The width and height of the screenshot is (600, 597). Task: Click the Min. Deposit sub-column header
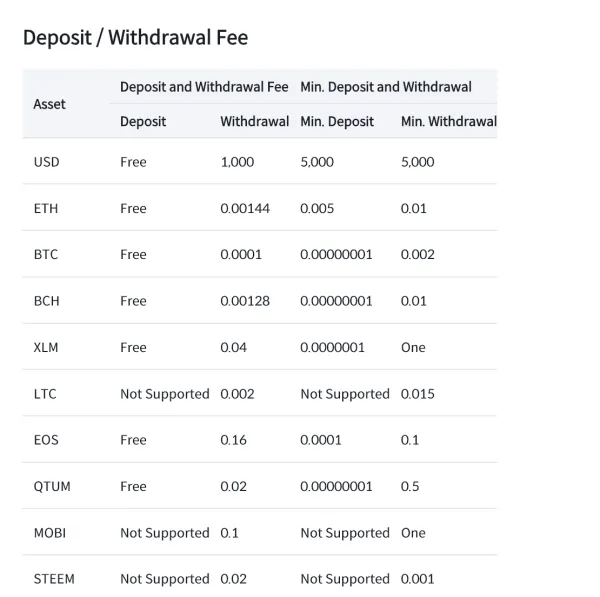337,121
